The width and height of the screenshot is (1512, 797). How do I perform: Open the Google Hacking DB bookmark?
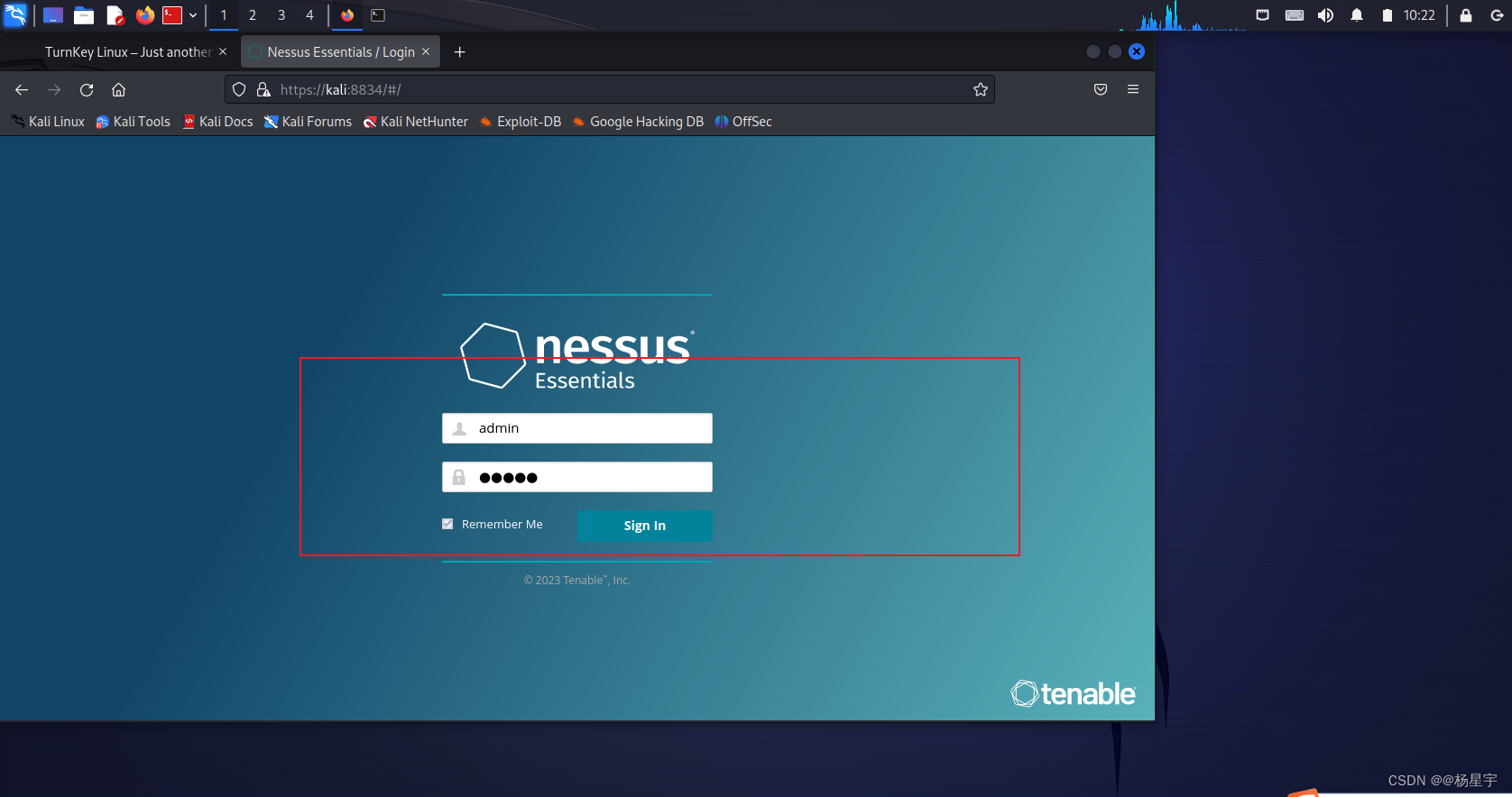(x=638, y=122)
